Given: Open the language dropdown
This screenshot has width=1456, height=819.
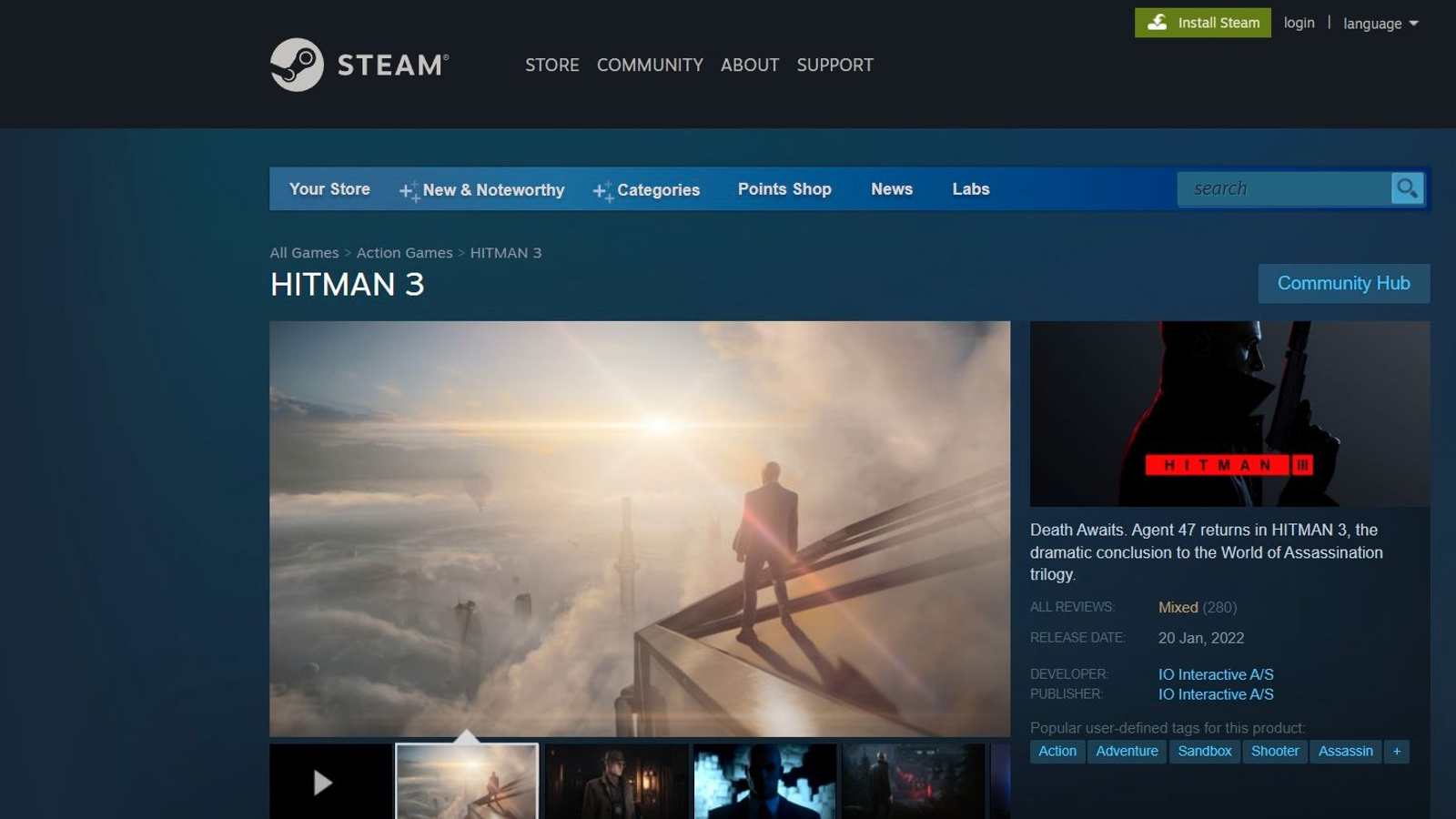Looking at the screenshot, I should (1380, 23).
